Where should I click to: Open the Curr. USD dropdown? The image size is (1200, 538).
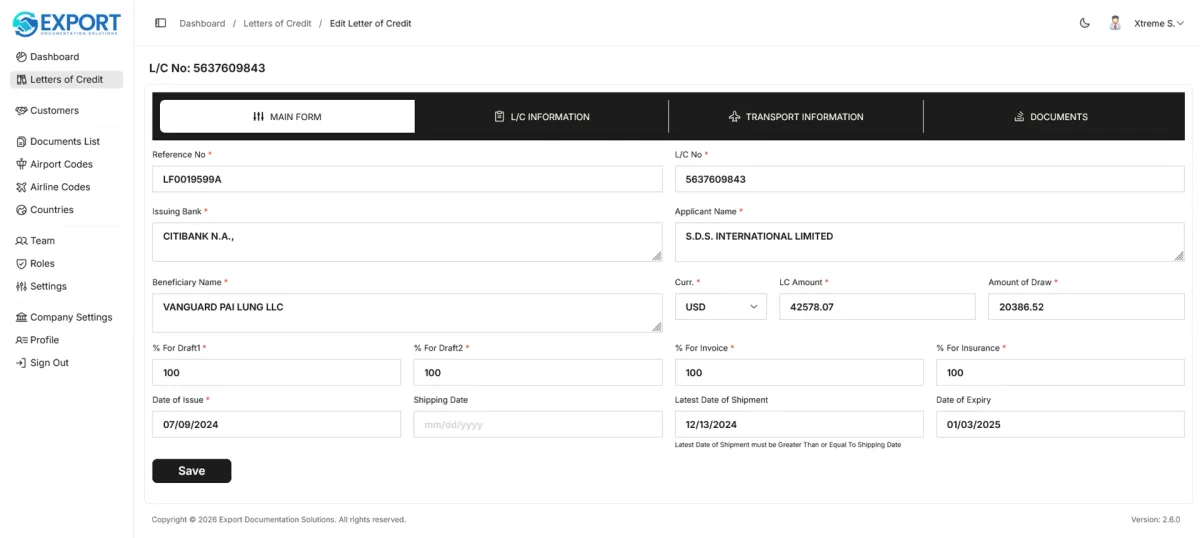pos(721,307)
